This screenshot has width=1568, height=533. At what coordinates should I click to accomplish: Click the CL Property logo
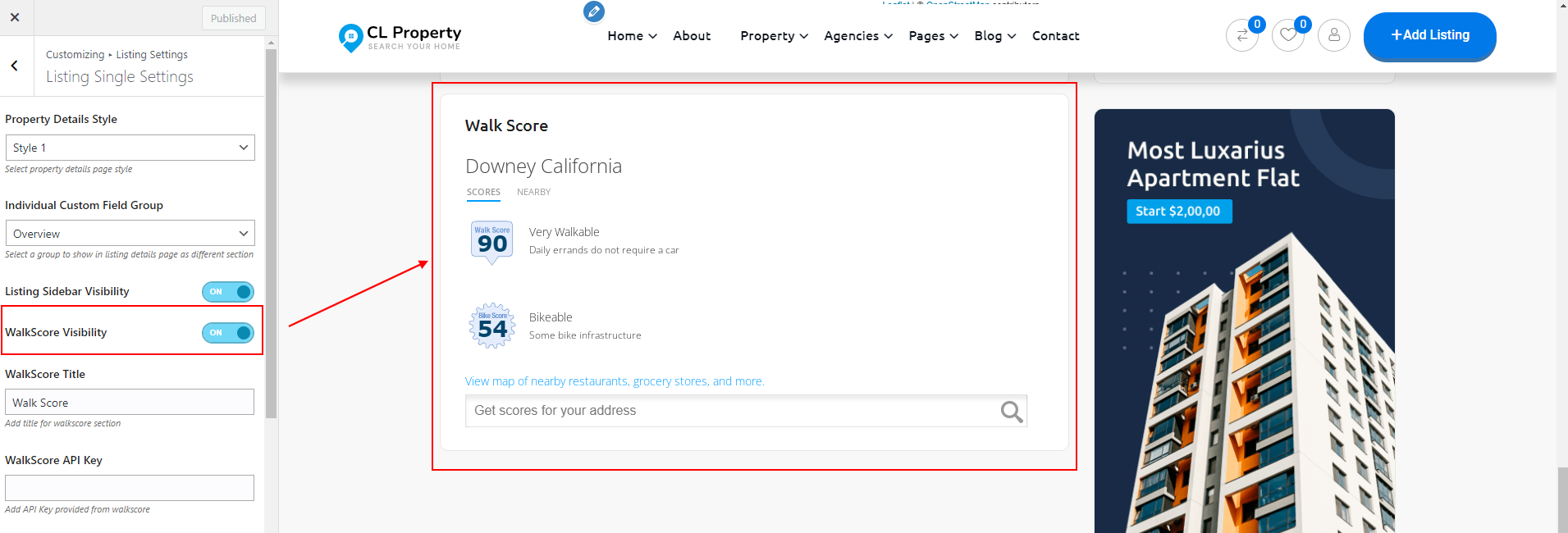point(400,37)
